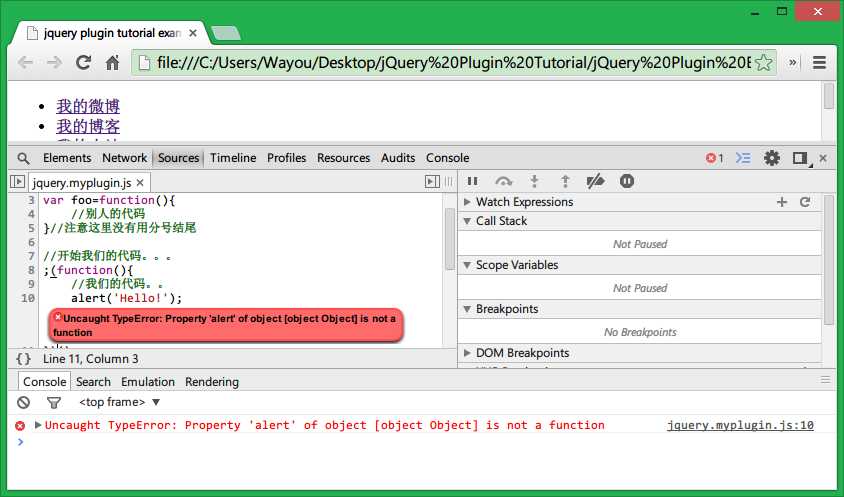Open the 我的微博 link
Screen dimensions: 844x497
(88, 106)
